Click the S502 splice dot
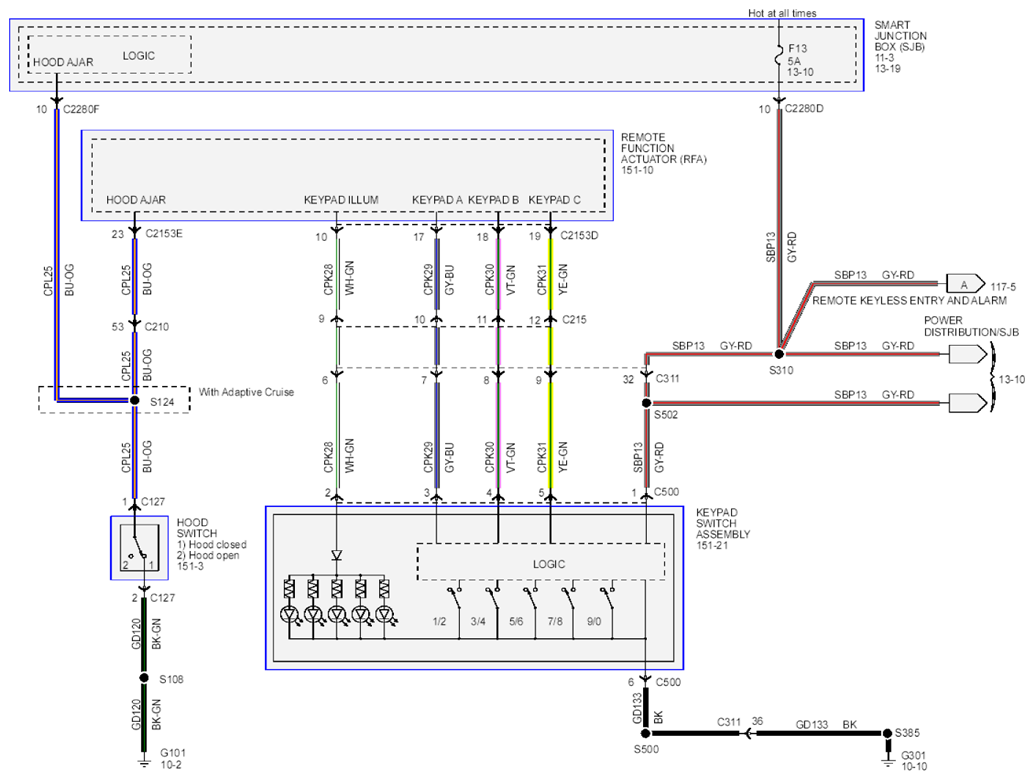This screenshot has width=1034, height=780. pyautogui.click(x=646, y=403)
